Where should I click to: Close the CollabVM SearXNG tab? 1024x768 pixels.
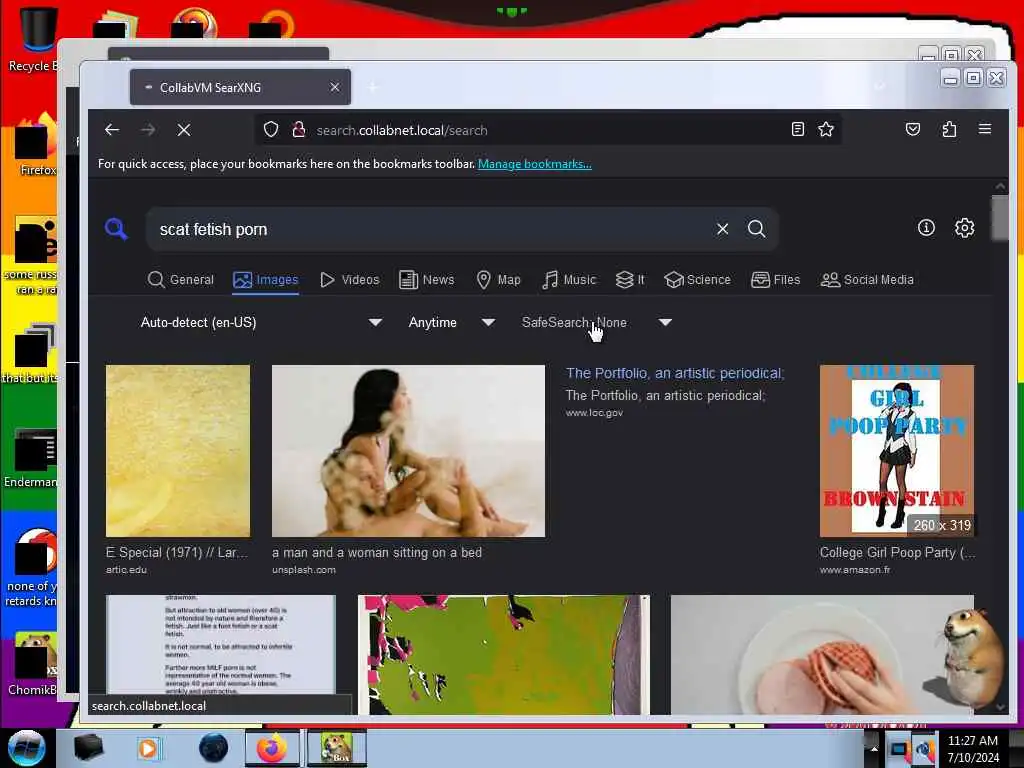(x=334, y=87)
